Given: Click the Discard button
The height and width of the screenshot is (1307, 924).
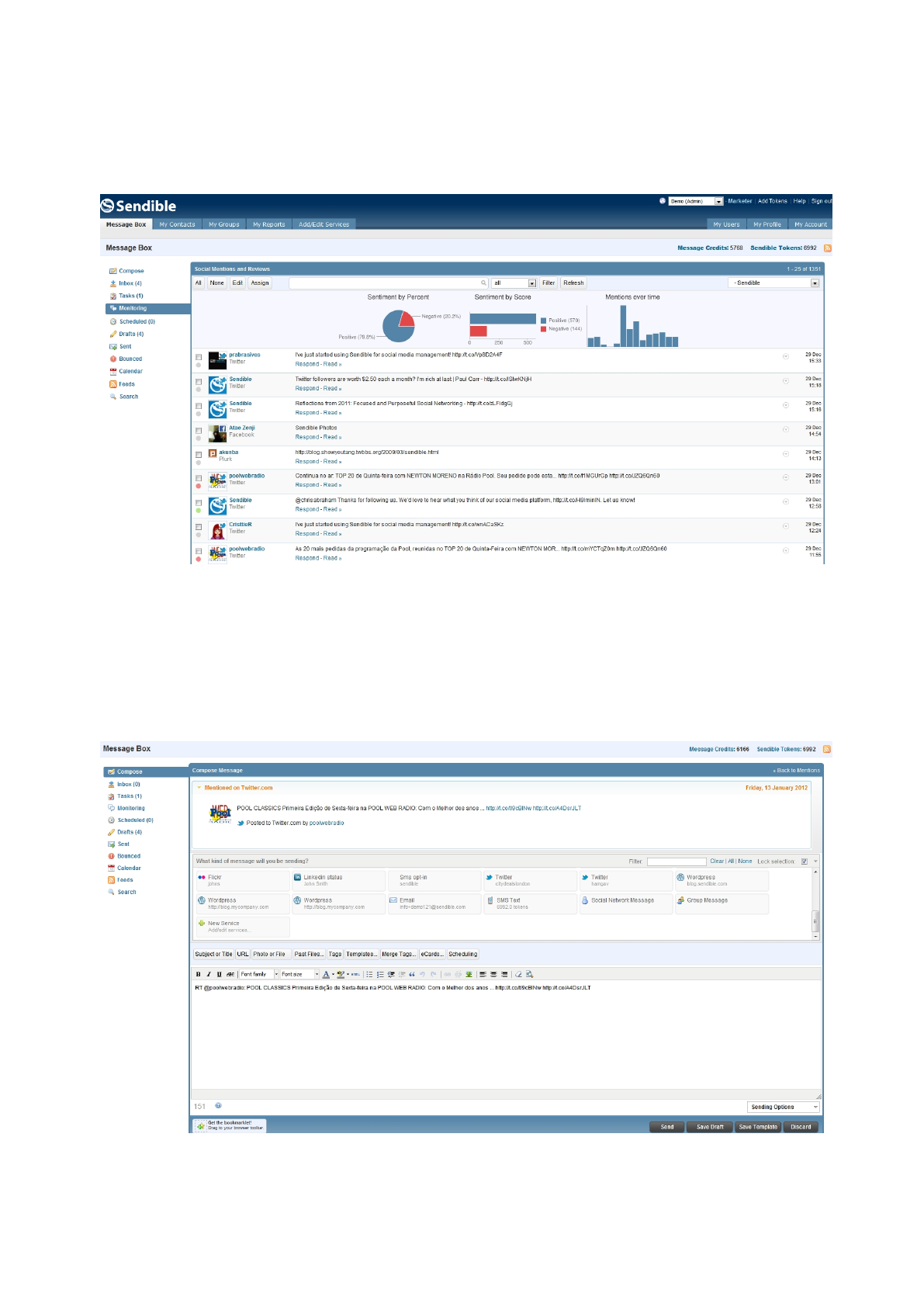Looking at the screenshot, I should coord(801,1127).
